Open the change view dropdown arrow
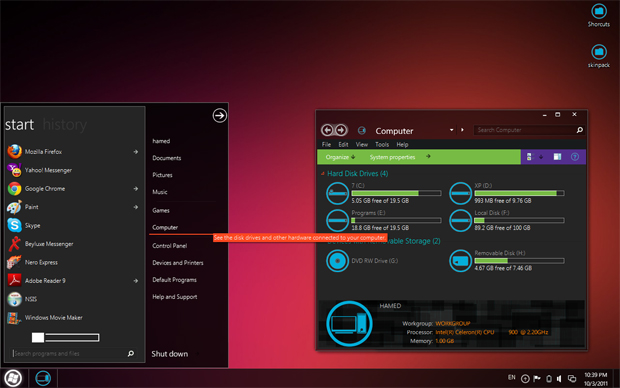This screenshot has width=620, height=388. coord(541,157)
